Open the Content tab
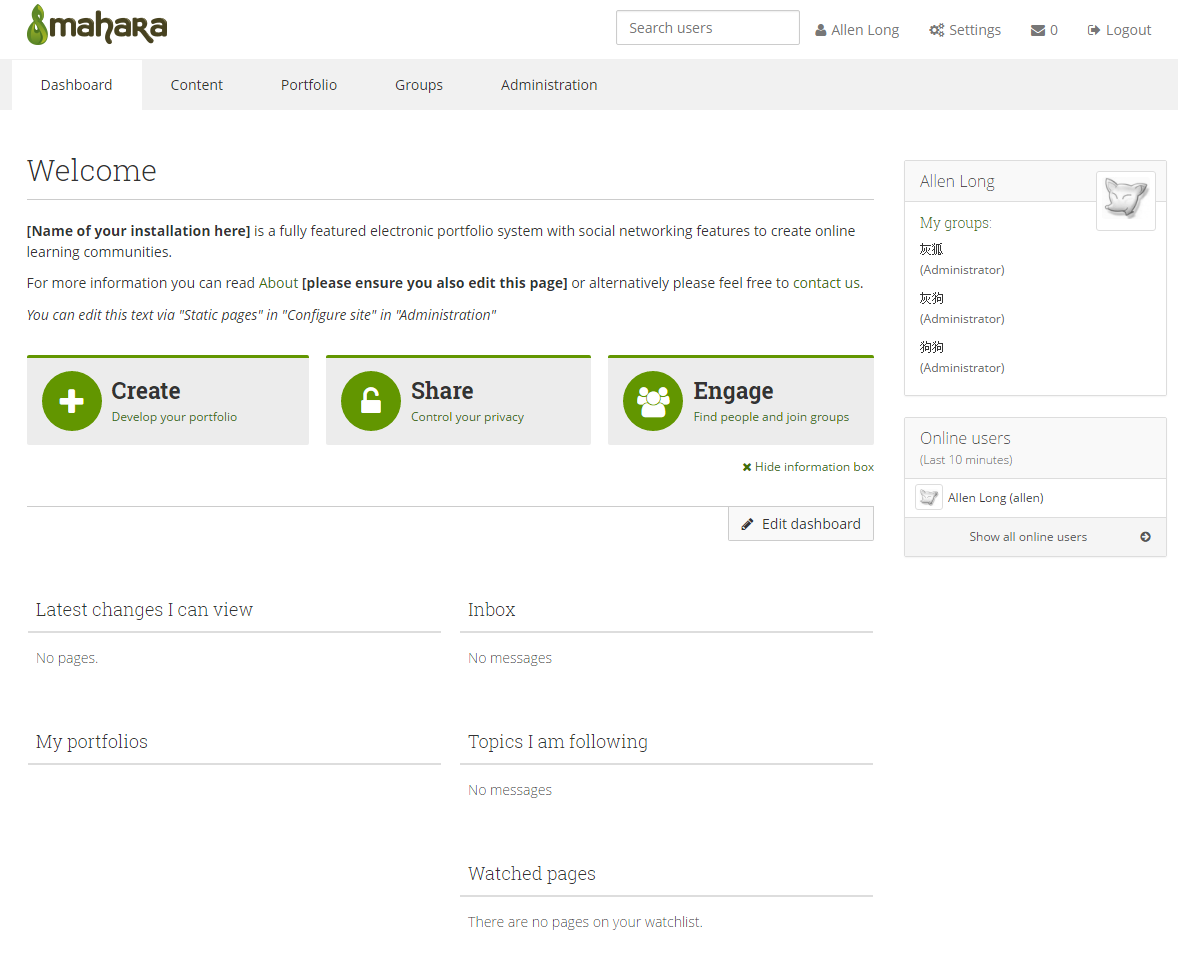The image size is (1178, 961). [x=196, y=85]
